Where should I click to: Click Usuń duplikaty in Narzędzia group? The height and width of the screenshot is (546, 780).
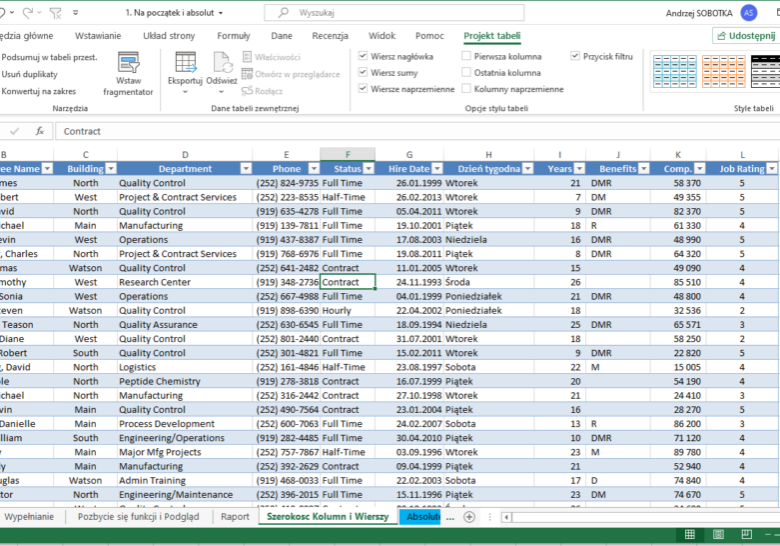[x=30, y=74]
